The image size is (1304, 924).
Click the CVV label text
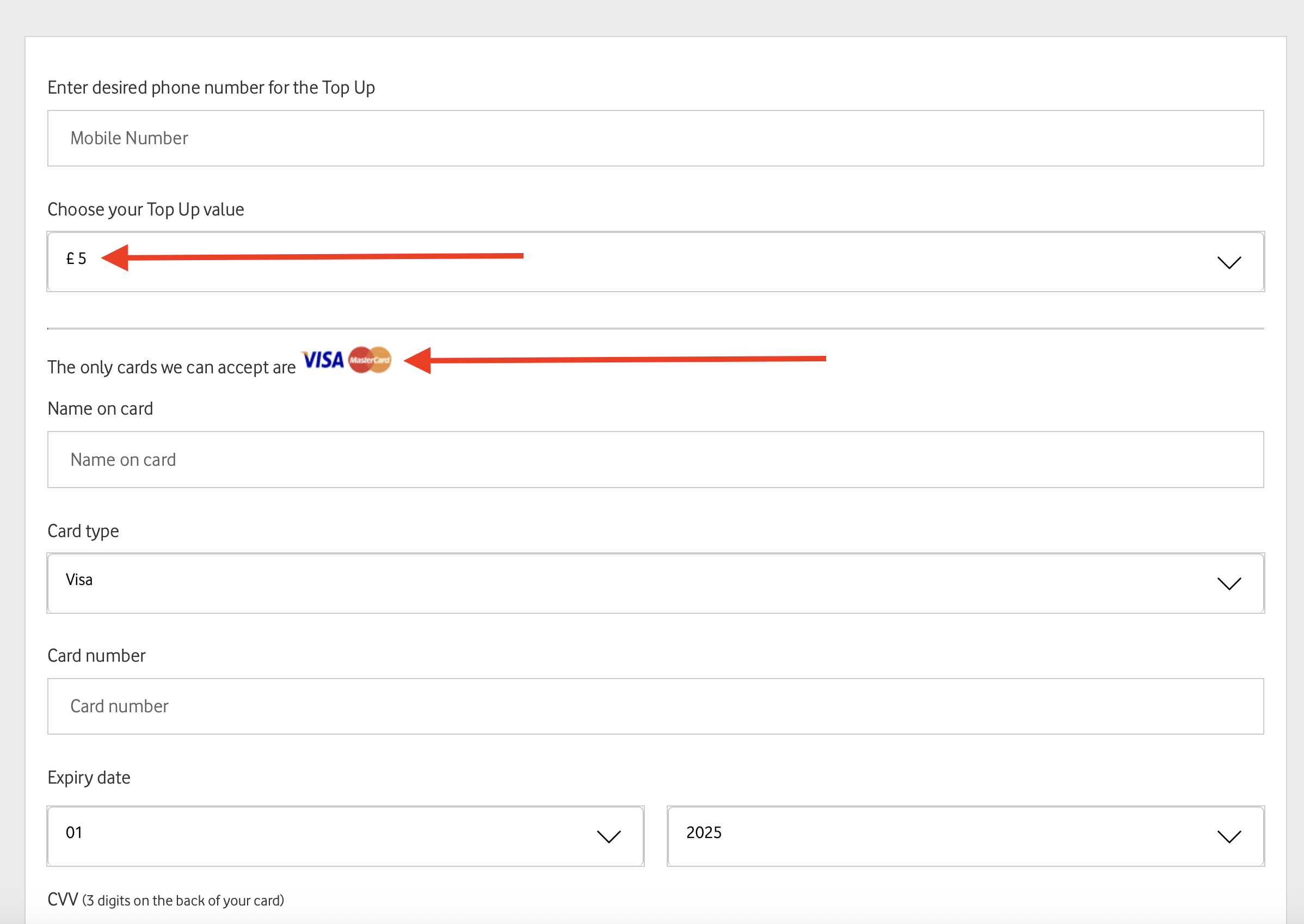click(x=63, y=900)
